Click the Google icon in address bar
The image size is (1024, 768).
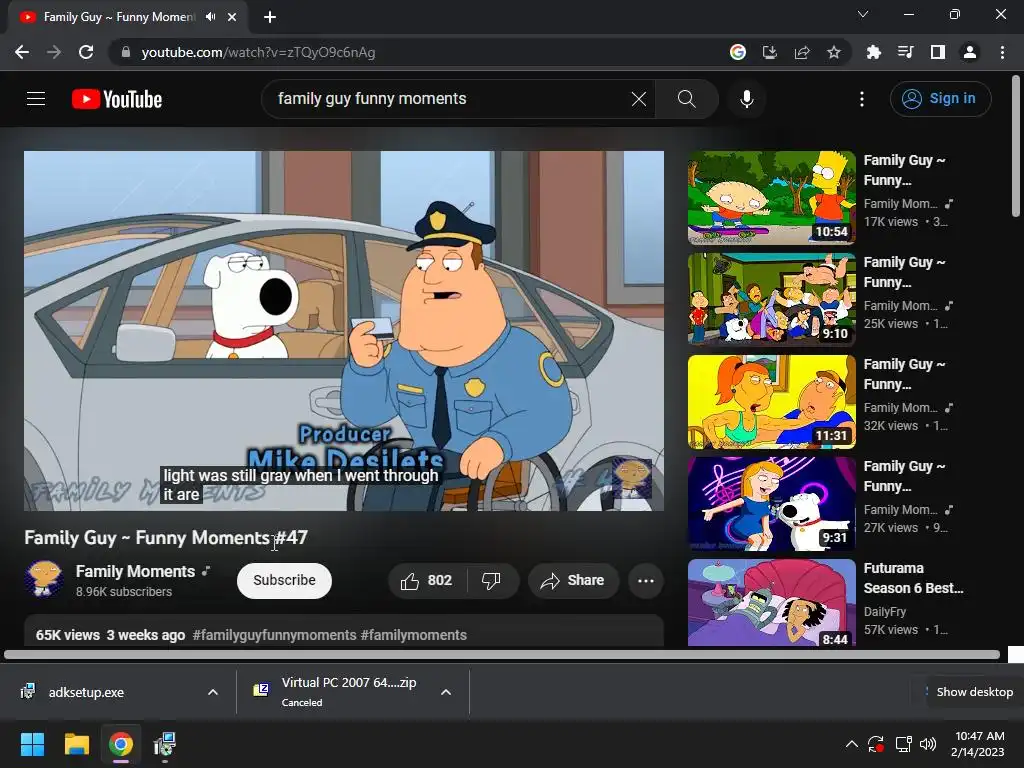(x=737, y=52)
